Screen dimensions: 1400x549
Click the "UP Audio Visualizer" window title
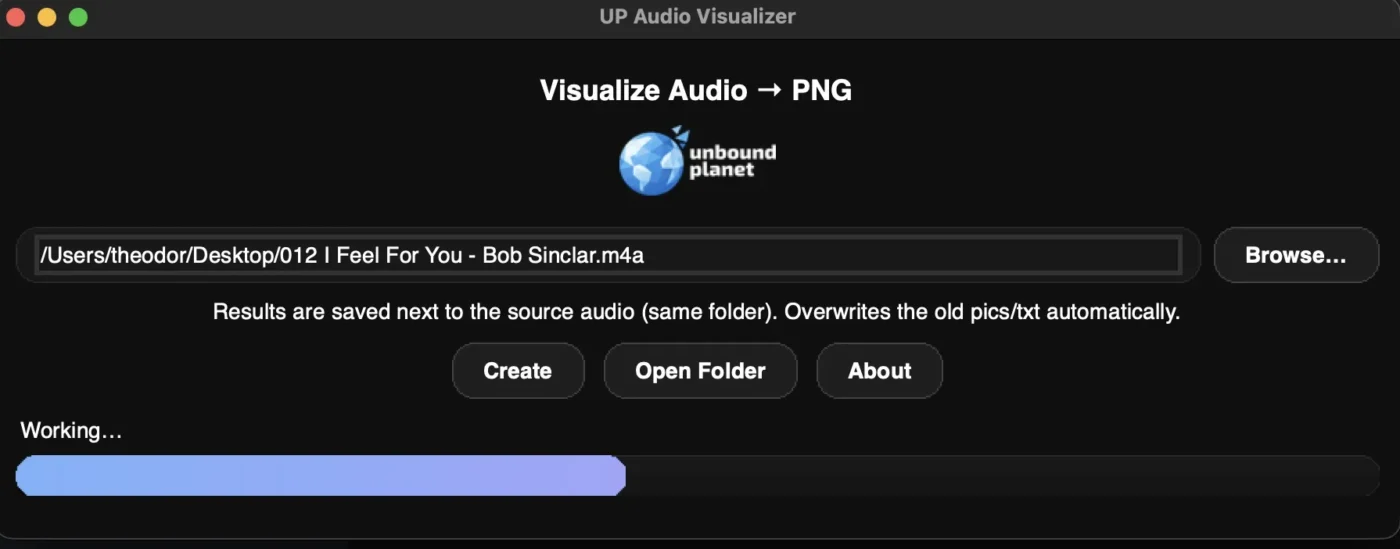coord(698,16)
